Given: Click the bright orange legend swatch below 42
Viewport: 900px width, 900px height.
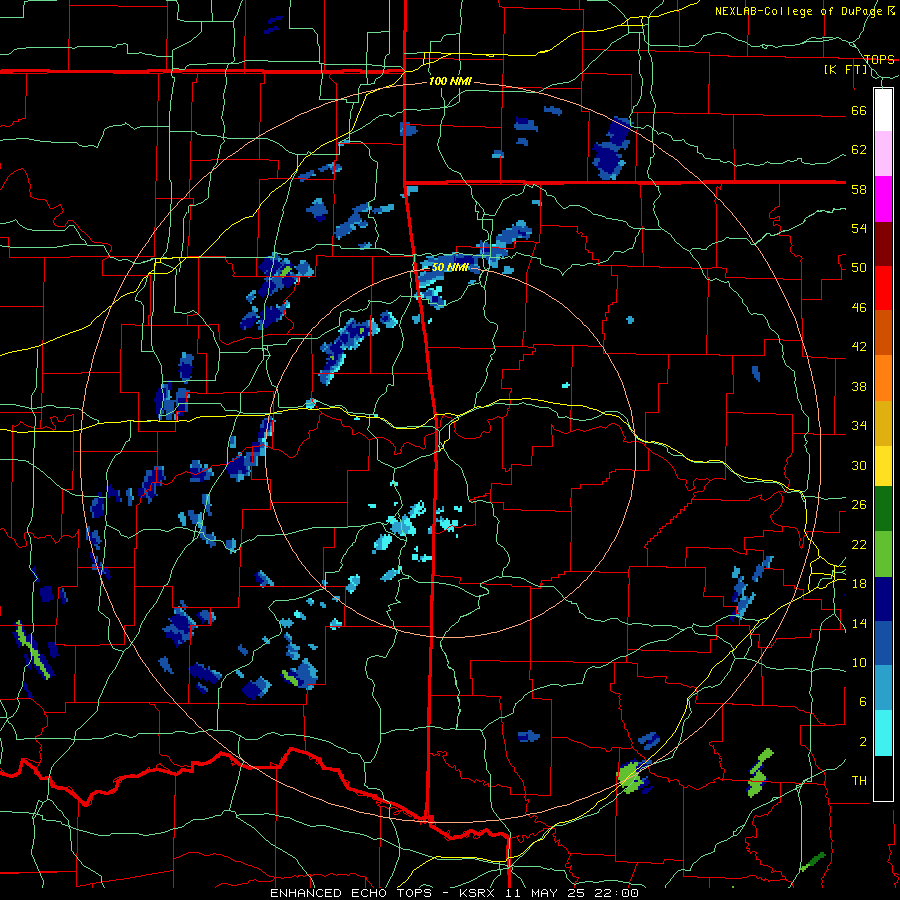Looking at the screenshot, I should click(x=883, y=378).
